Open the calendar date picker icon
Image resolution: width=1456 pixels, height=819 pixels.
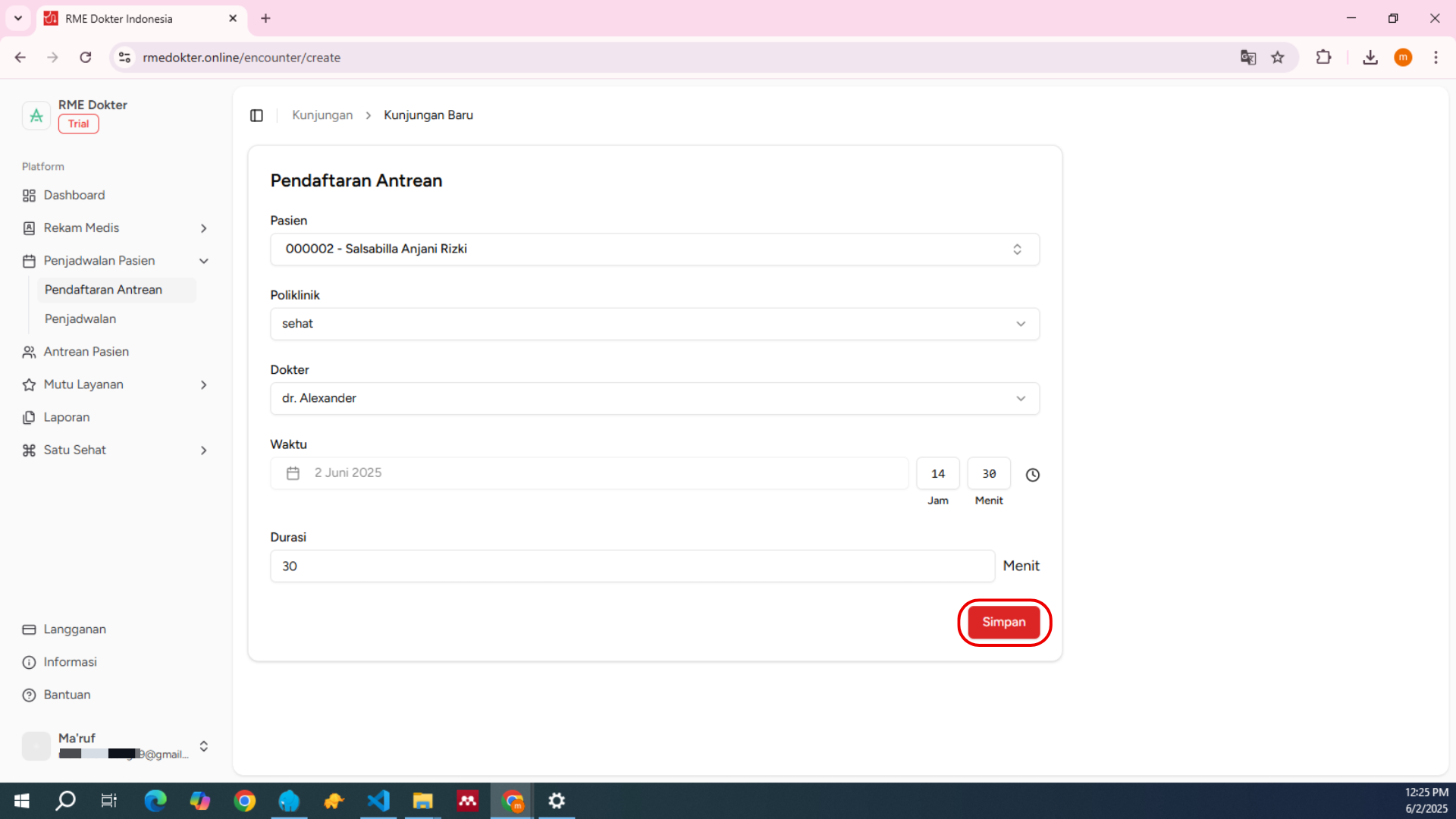click(293, 473)
